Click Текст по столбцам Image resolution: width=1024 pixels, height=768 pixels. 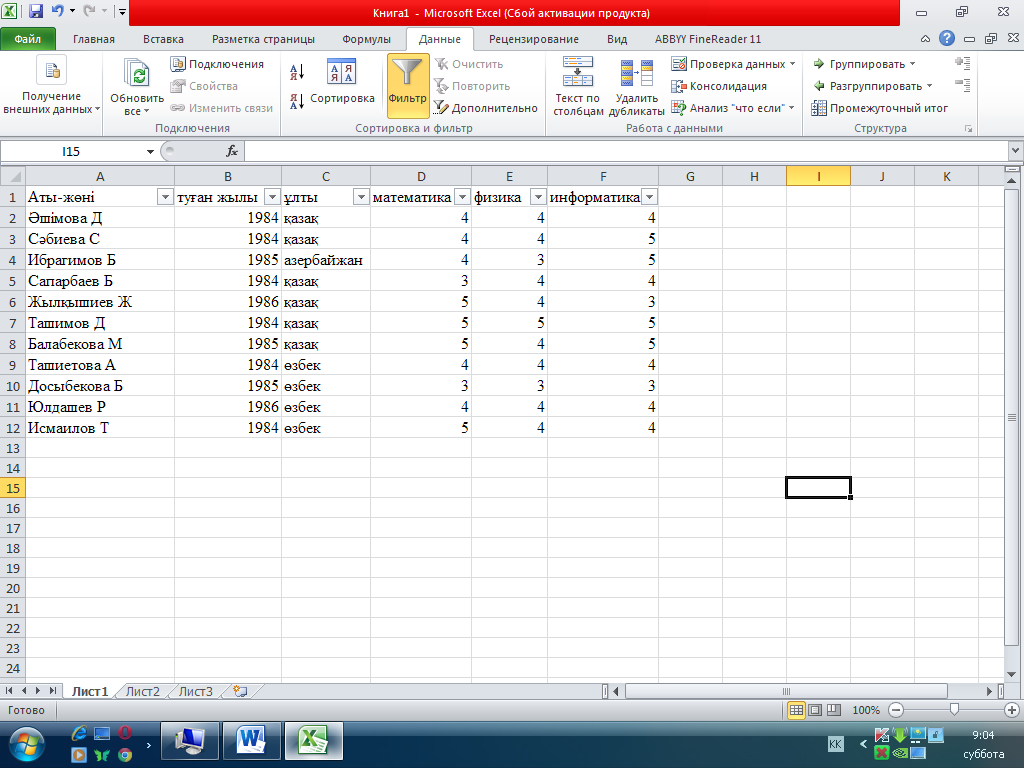point(577,86)
